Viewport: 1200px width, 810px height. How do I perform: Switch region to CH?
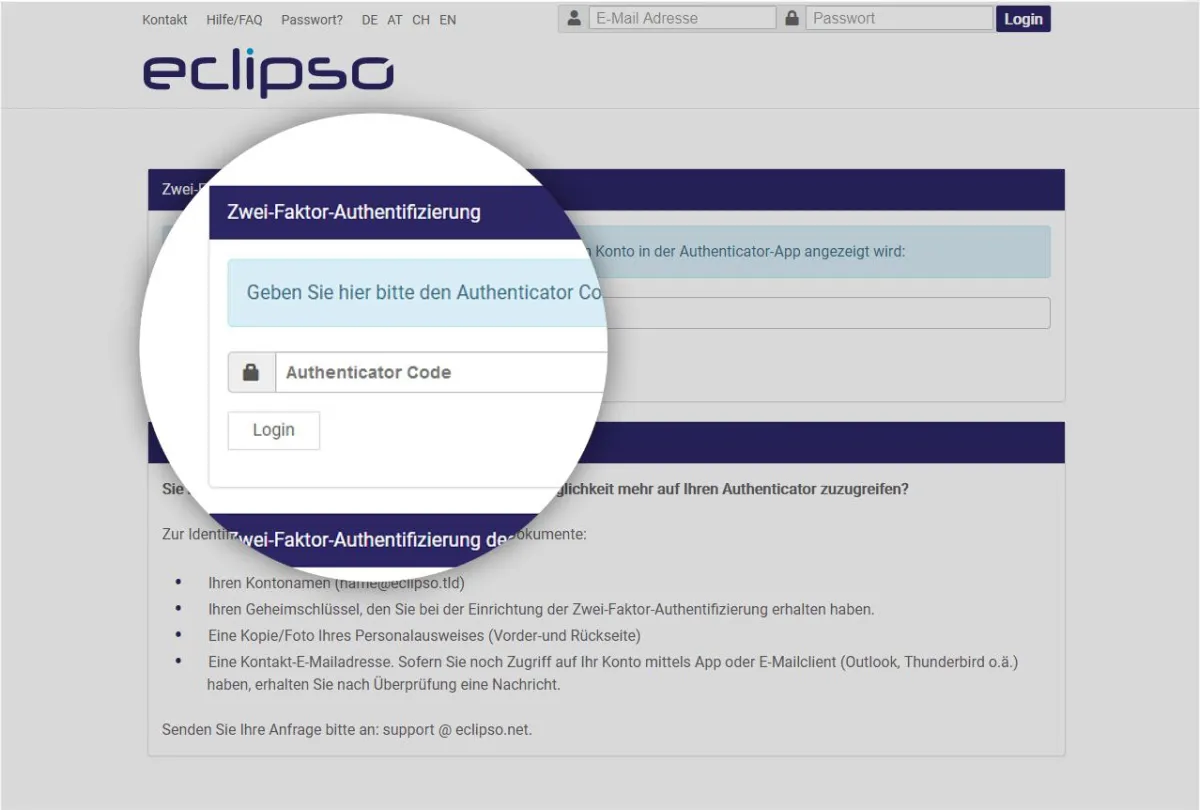421,20
